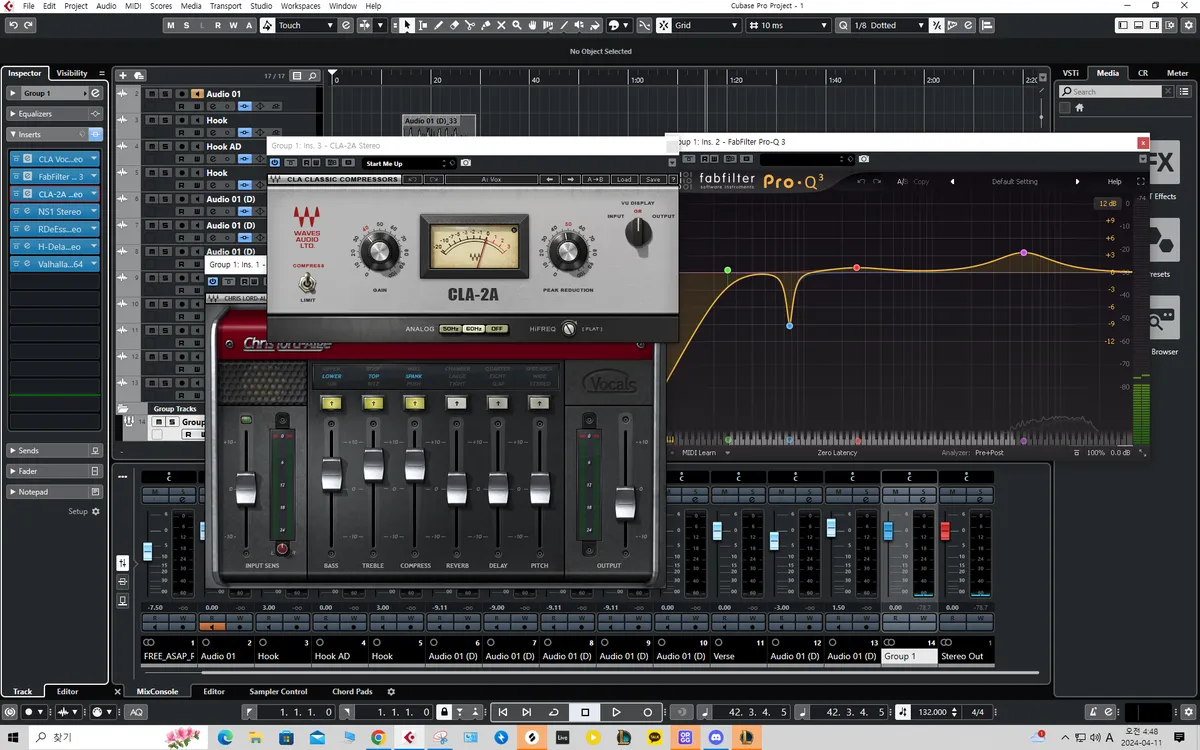Click the transport Play button
Image resolution: width=1200 pixels, height=750 pixels.
tap(616, 712)
